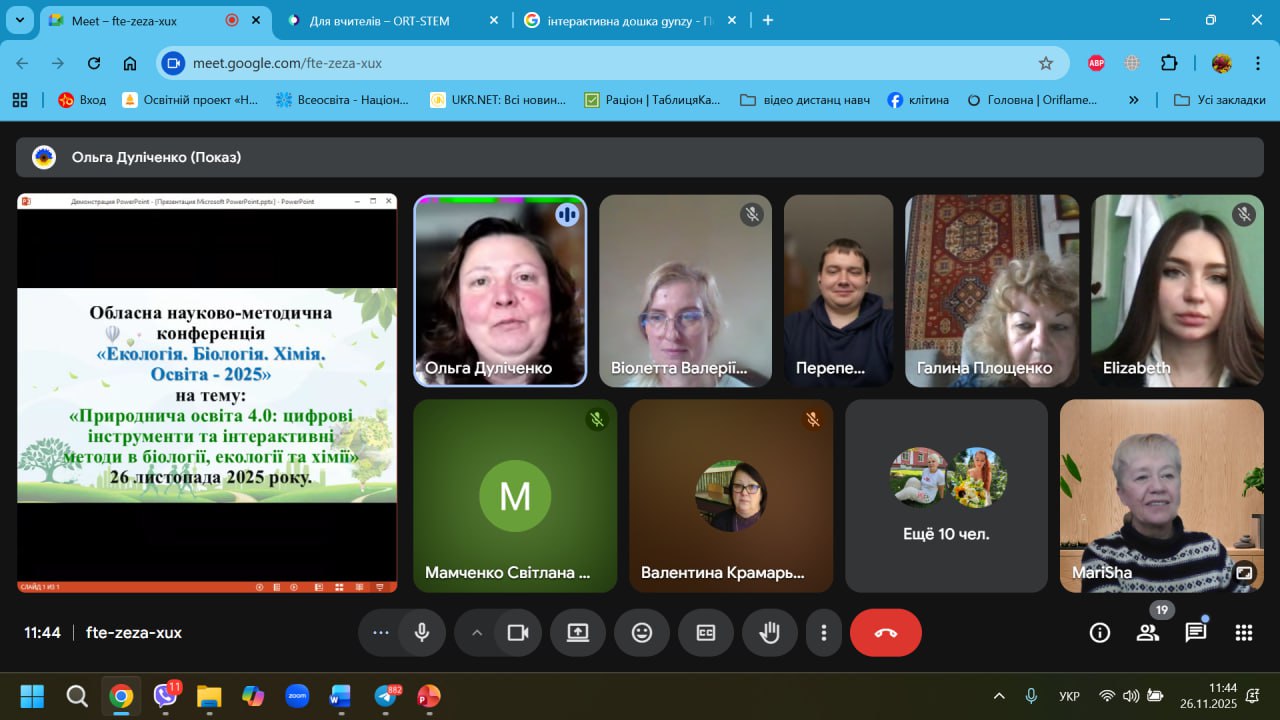Open the emoji reaction picker
Viewport: 1280px width, 720px height.
(x=642, y=632)
